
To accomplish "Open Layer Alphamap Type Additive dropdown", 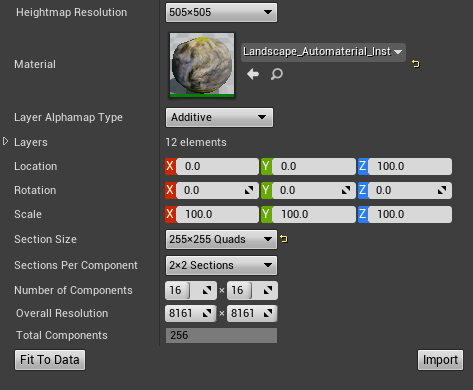I will click(219, 117).
